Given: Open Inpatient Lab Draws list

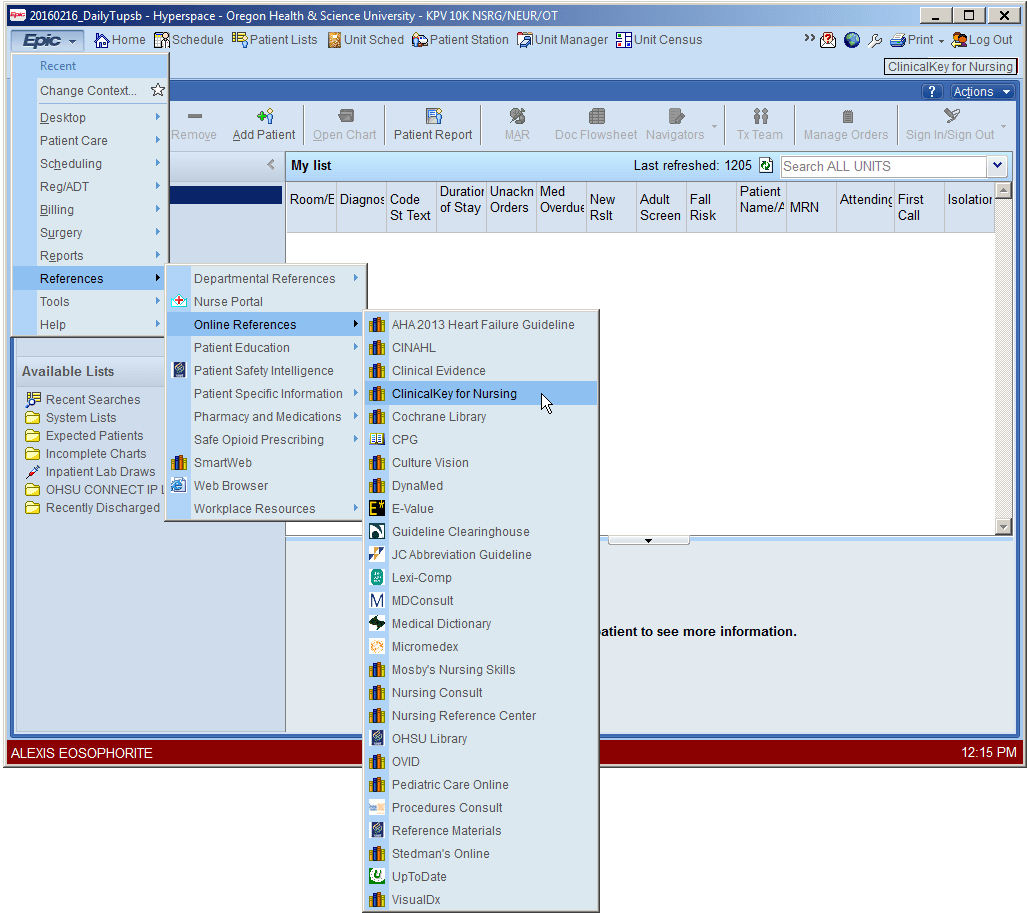Looking at the screenshot, I should coord(90,472).
